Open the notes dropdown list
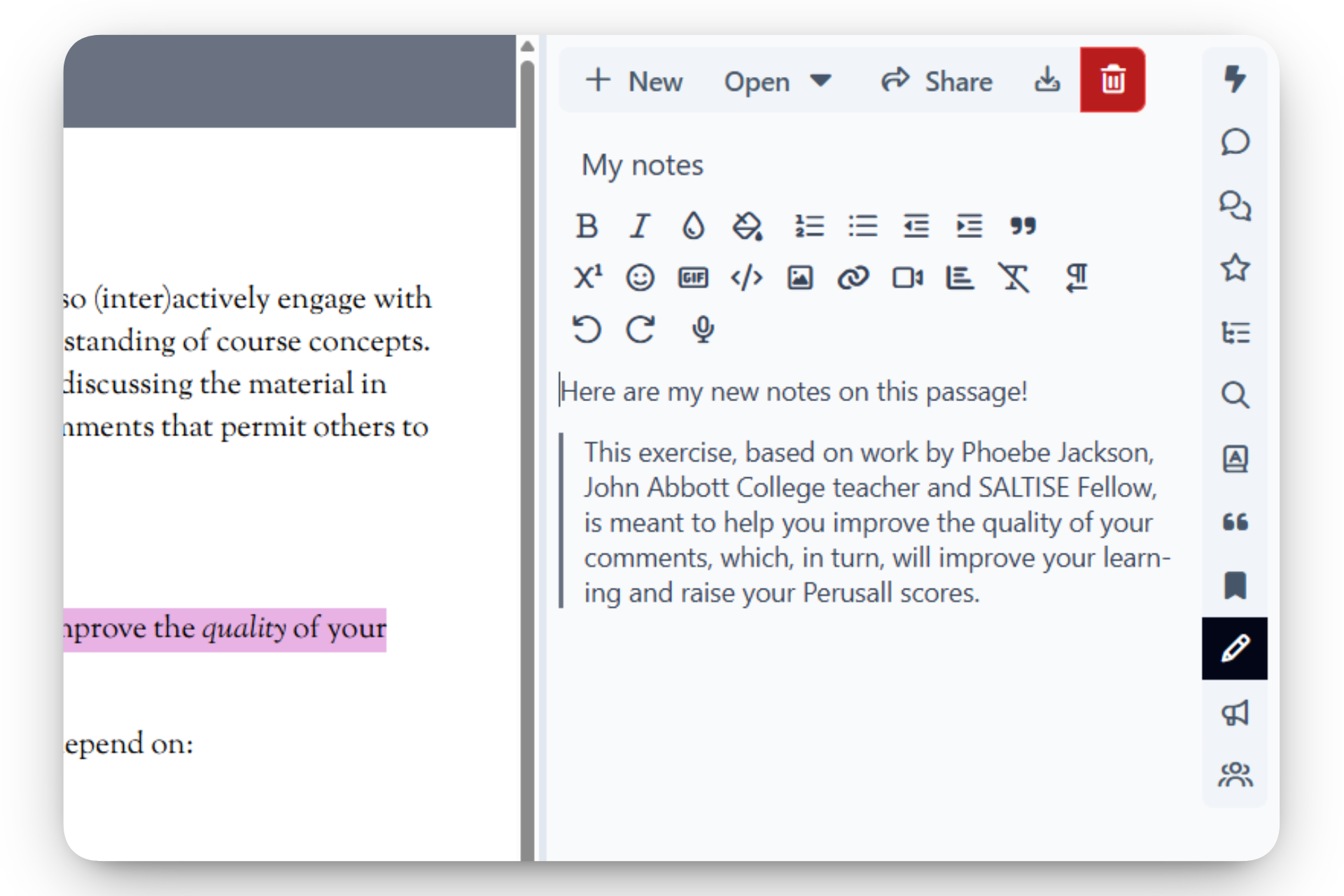This screenshot has height=896, width=1344. [778, 81]
